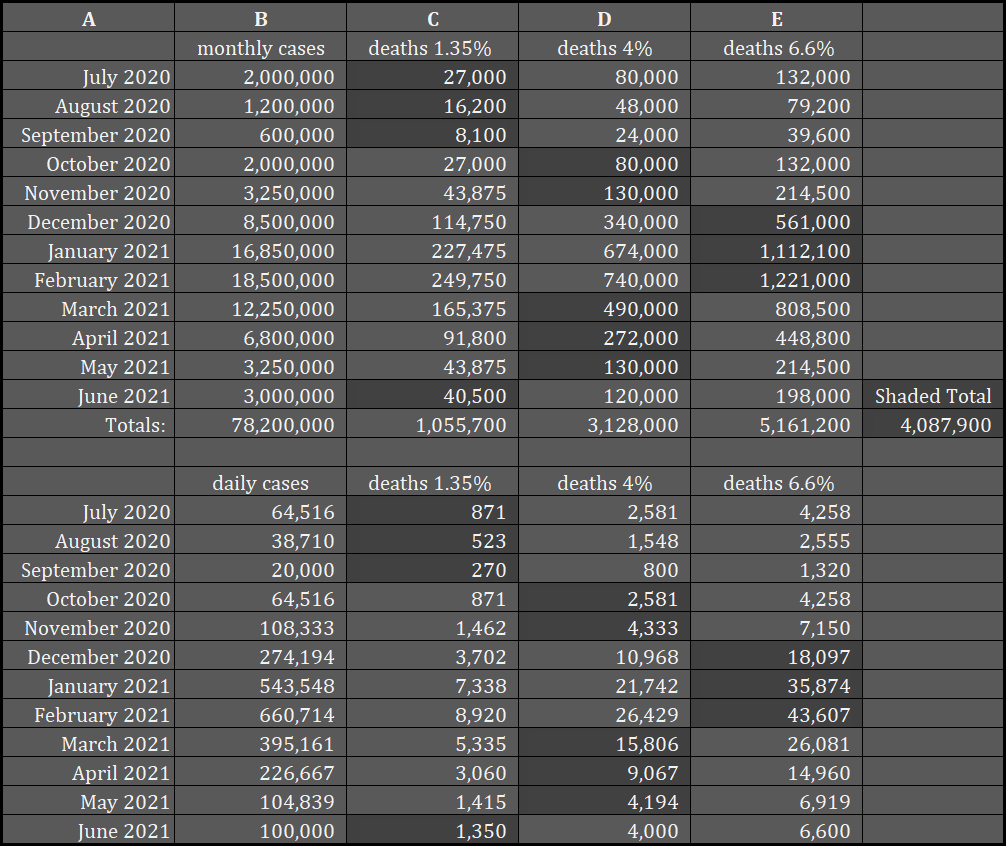The image size is (1006, 846).
Task: Select the "monthly cases" heading cell
Action: click(x=261, y=48)
